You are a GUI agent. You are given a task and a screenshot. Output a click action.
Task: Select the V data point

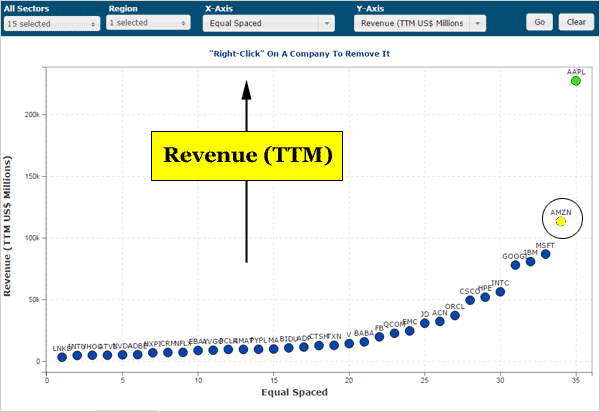[349, 344]
